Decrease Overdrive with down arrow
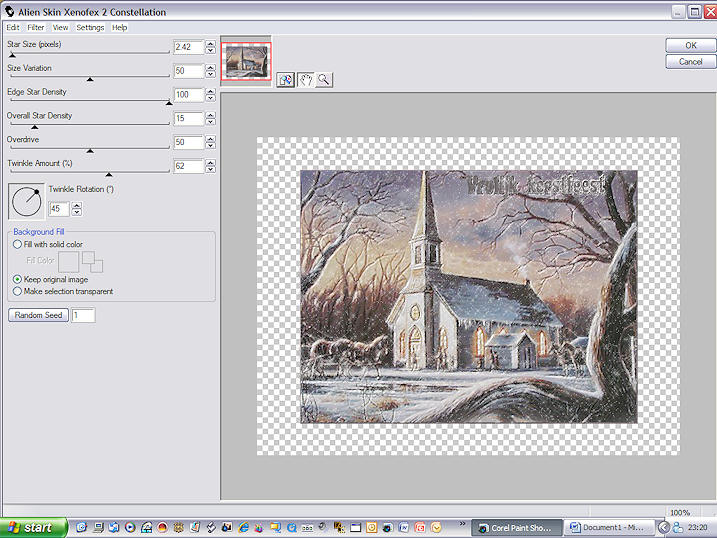 [210, 145]
